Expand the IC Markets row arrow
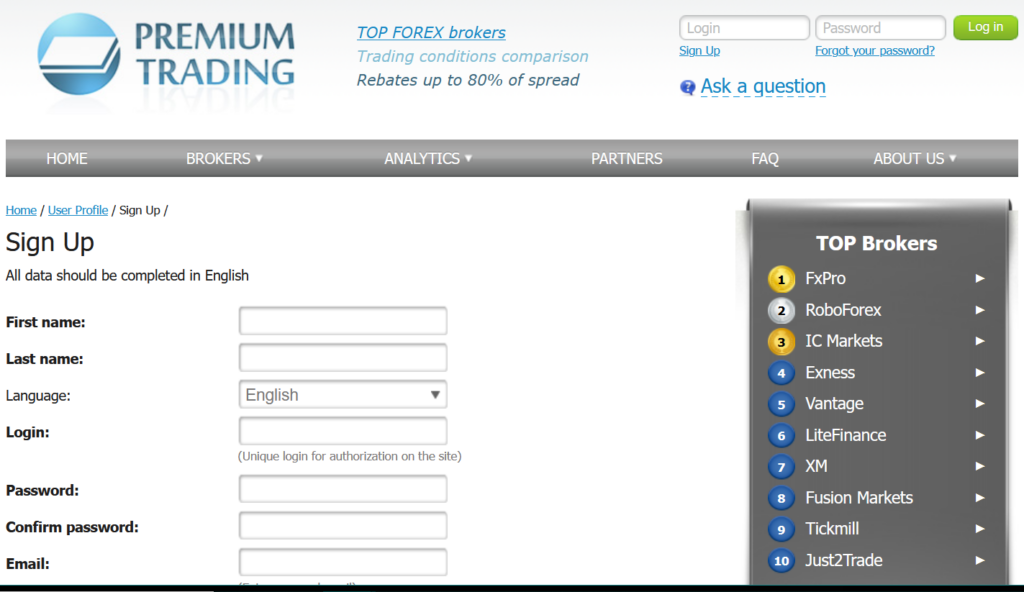Screen dimensions: 1024x592 point(980,341)
